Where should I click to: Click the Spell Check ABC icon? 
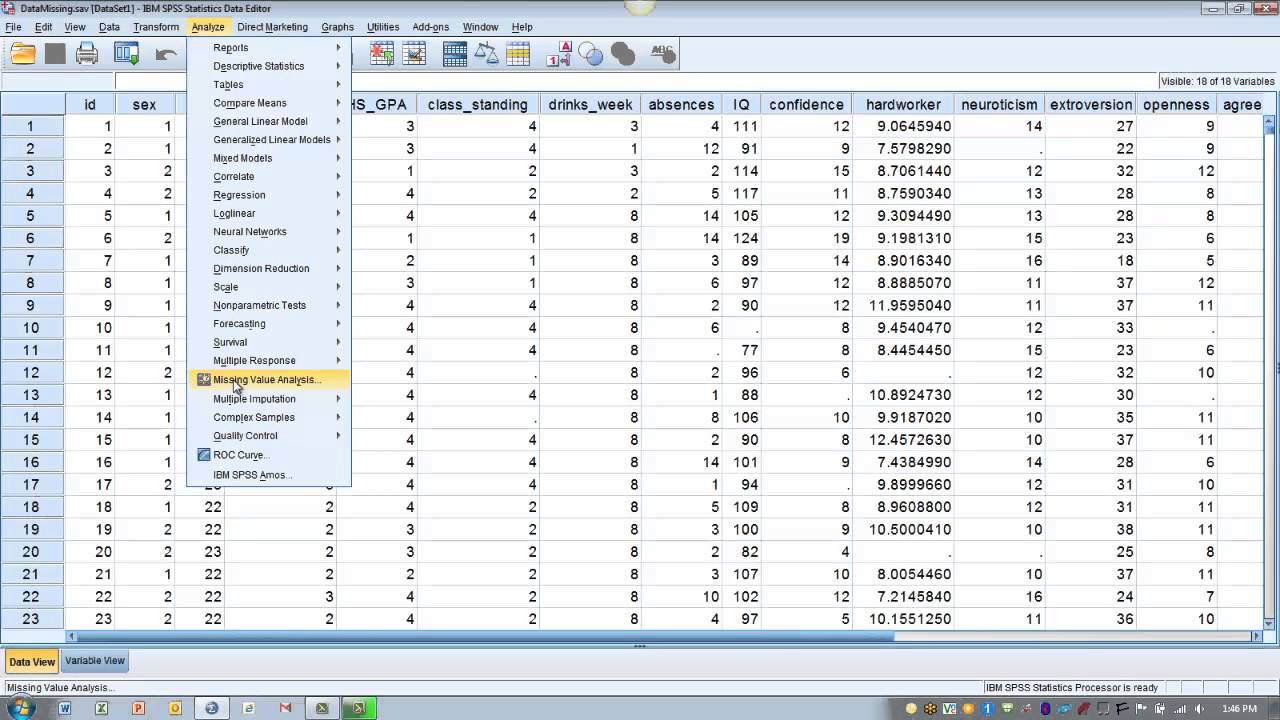pos(663,54)
